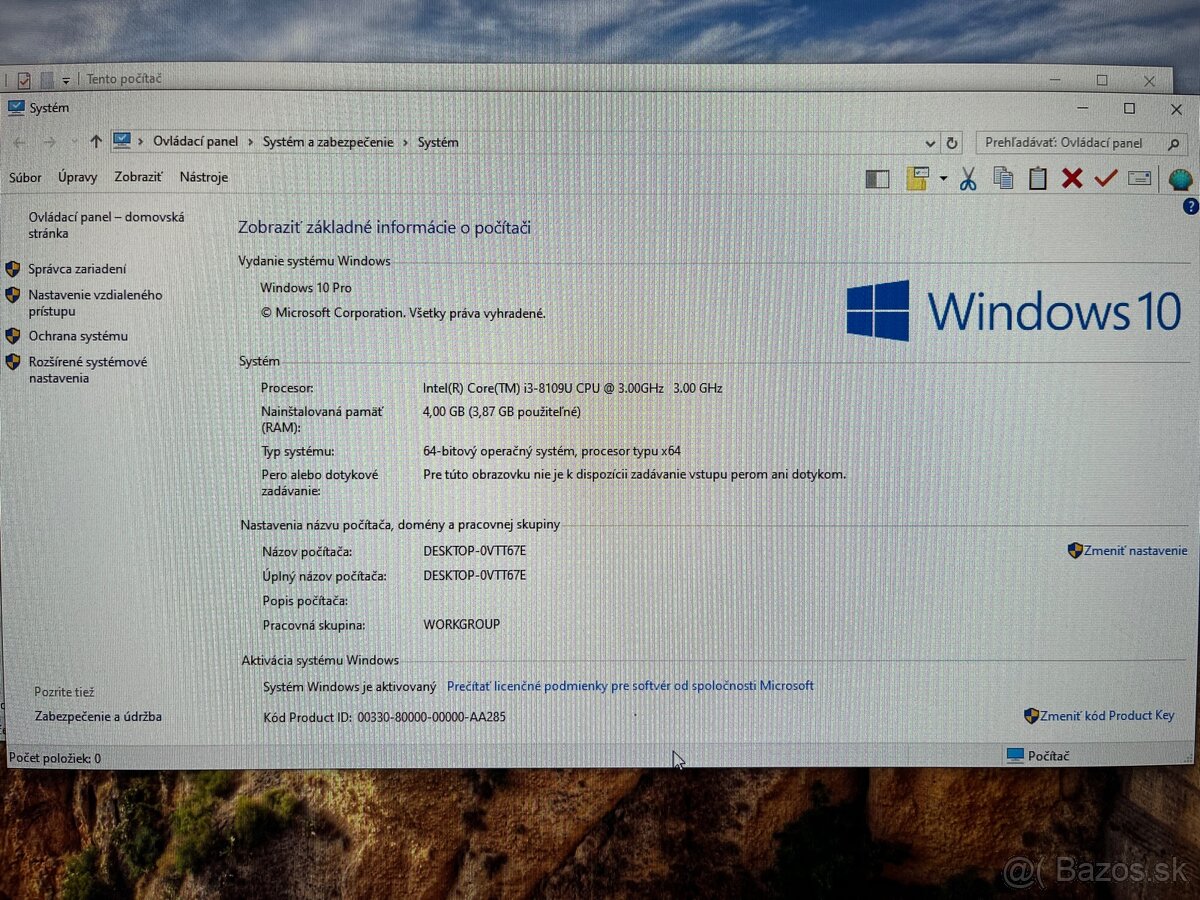Toggle the preview pane layout icon

(x=877, y=179)
